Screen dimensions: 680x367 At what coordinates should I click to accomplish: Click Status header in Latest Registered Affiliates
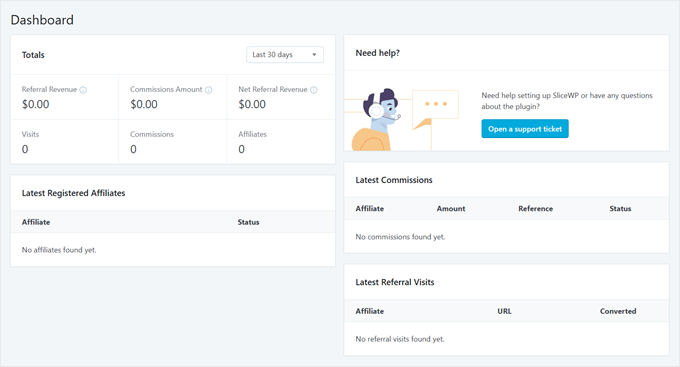(x=248, y=222)
